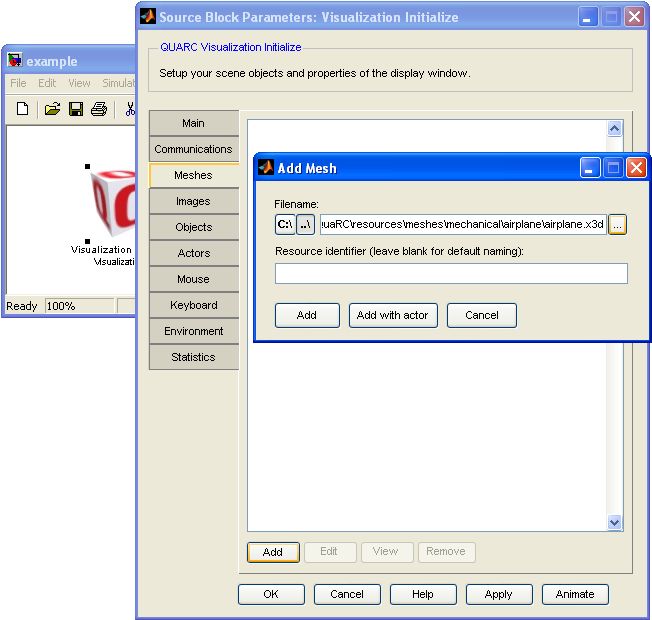652x620 pixels.
Task: Go to the Environment tab
Action: (x=193, y=331)
